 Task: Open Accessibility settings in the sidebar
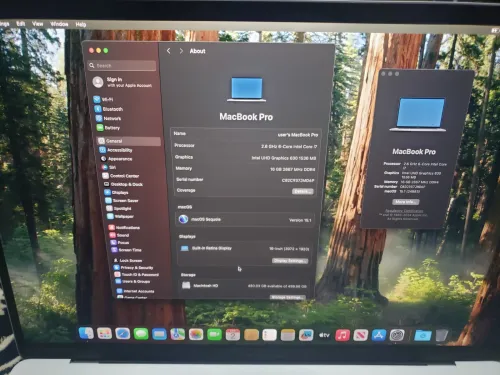coord(116,150)
